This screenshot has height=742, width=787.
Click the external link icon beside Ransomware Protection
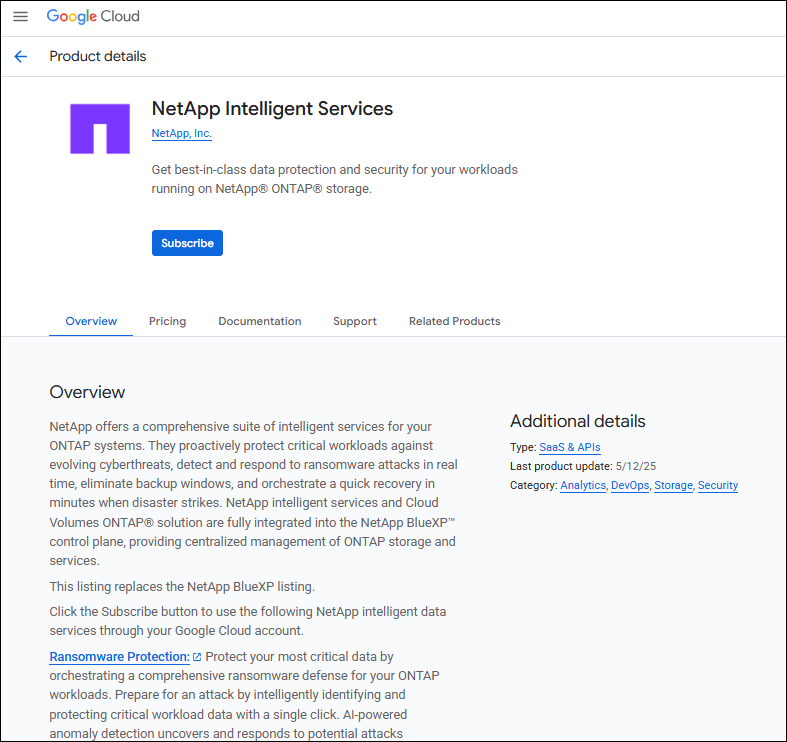click(x=197, y=657)
